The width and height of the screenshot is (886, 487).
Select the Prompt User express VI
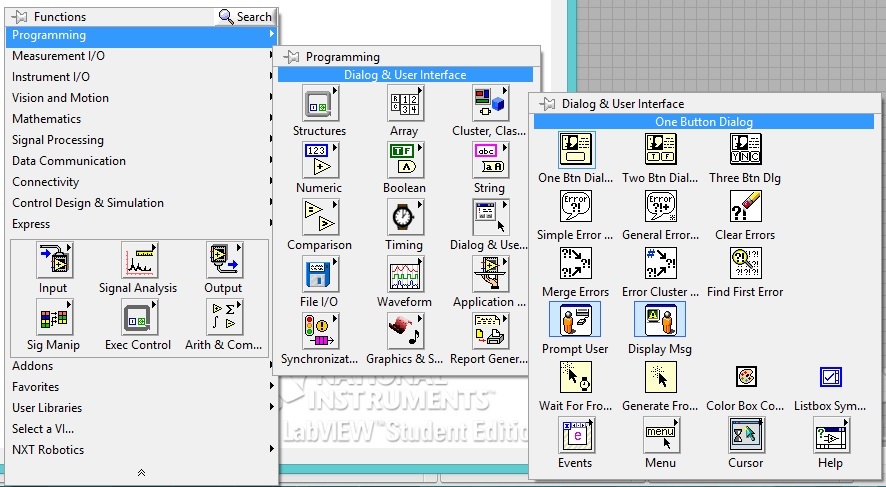pyautogui.click(x=575, y=319)
